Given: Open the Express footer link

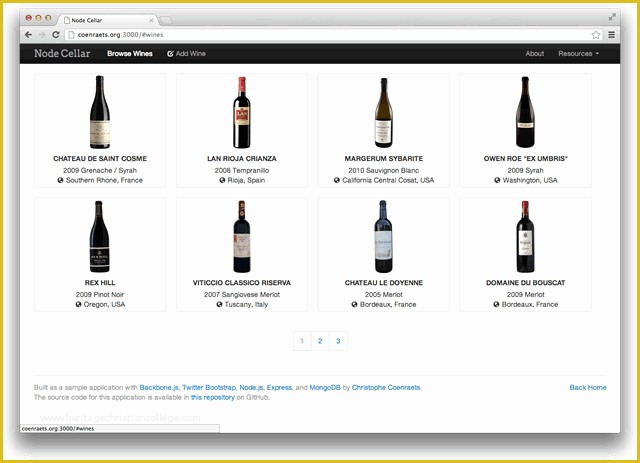Looking at the screenshot, I should click(280, 387).
